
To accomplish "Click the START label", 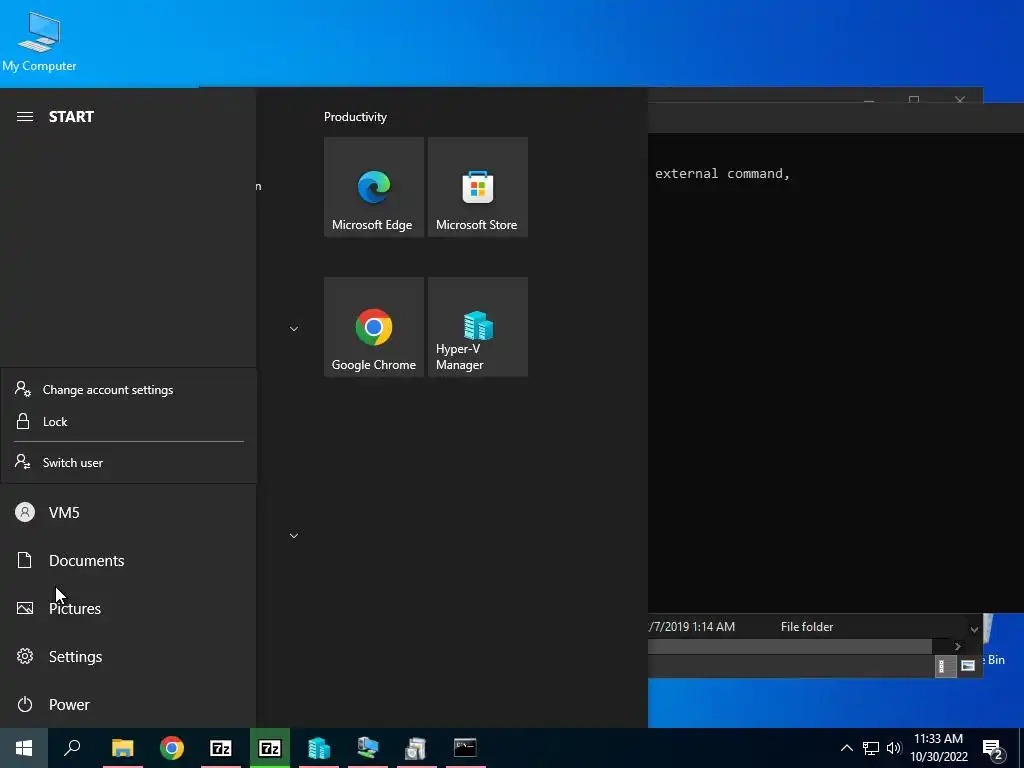I will 71,117.
